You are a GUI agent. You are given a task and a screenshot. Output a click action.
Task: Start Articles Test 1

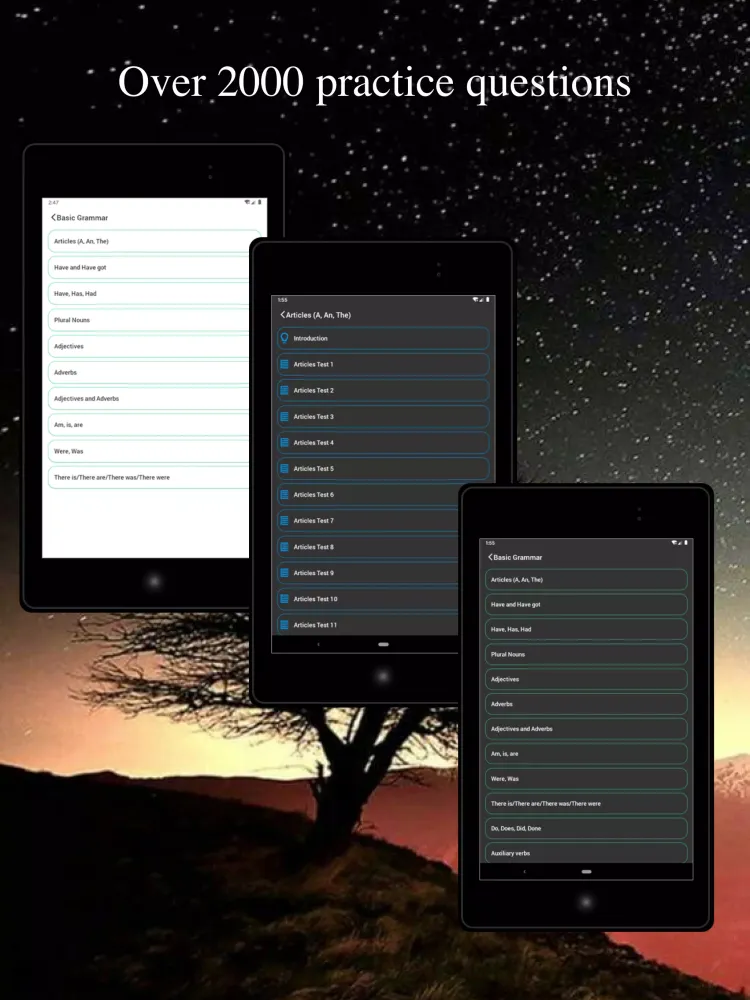383,364
